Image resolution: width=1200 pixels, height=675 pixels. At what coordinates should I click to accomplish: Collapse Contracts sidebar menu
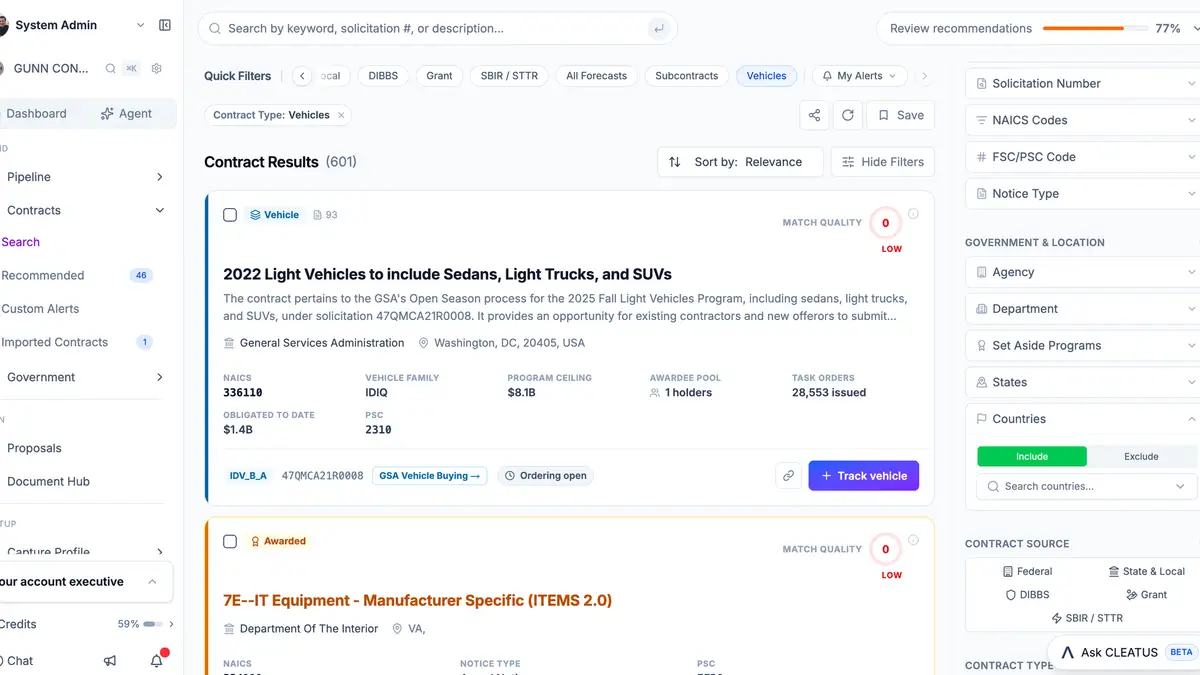tap(84, 210)
